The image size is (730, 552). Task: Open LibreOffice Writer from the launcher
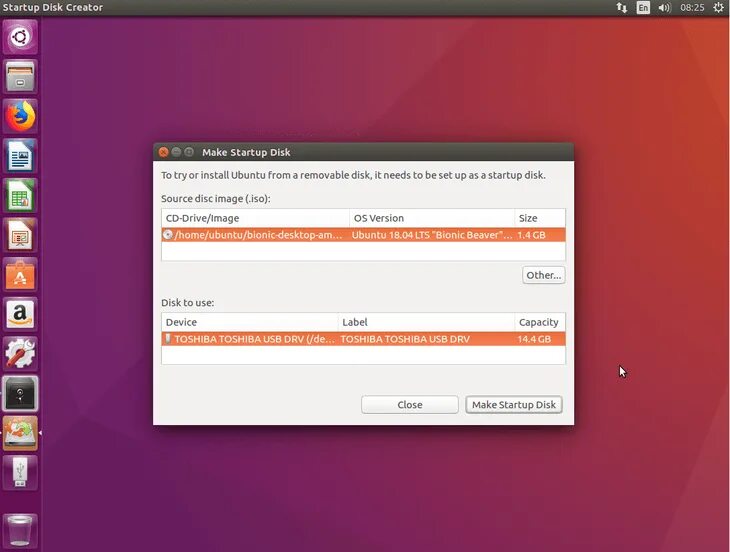point(20,155)
